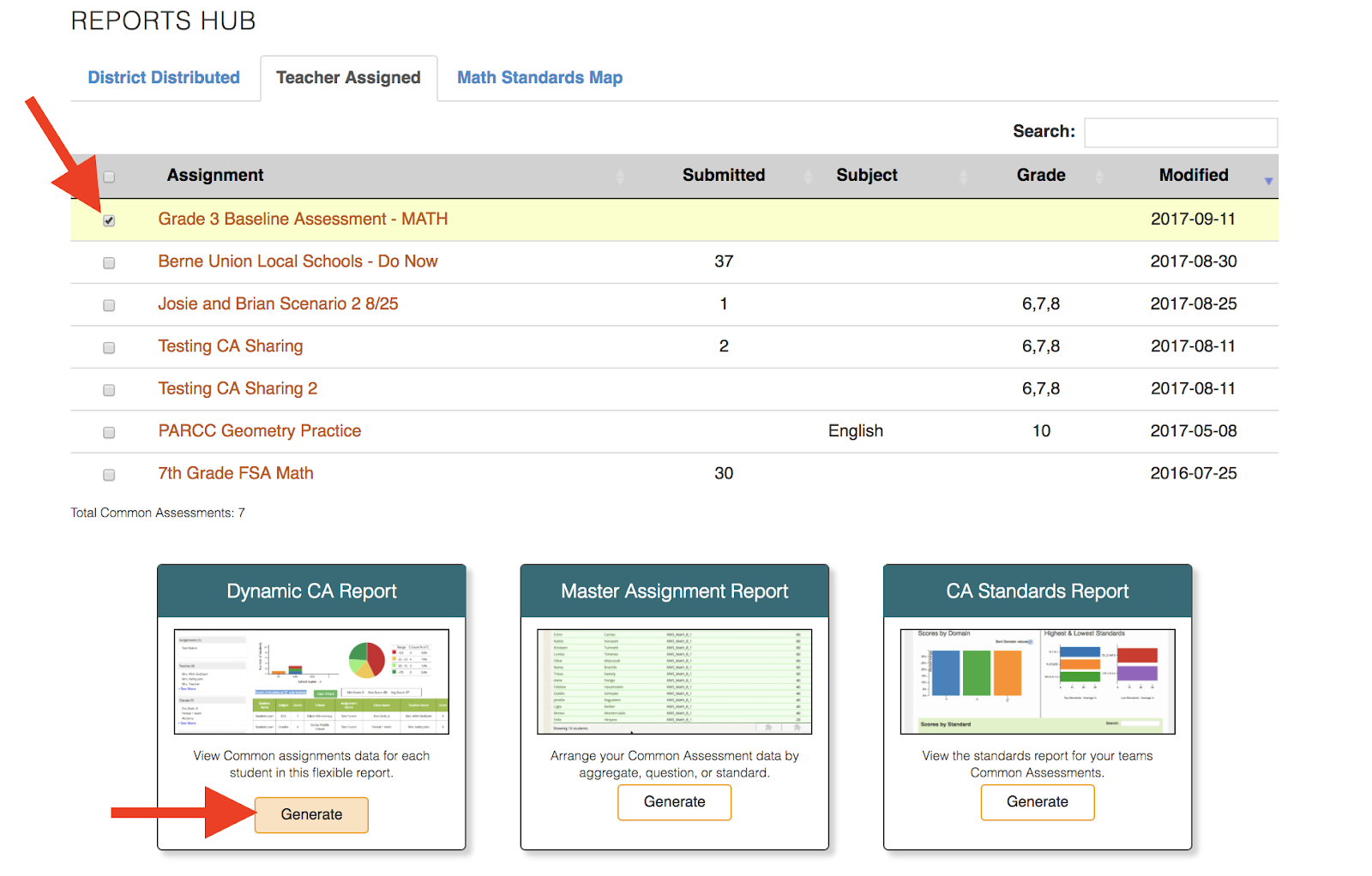
Task: Click the Dynamic CA Report preview thumbnail
Action: [x=311, y=681]
